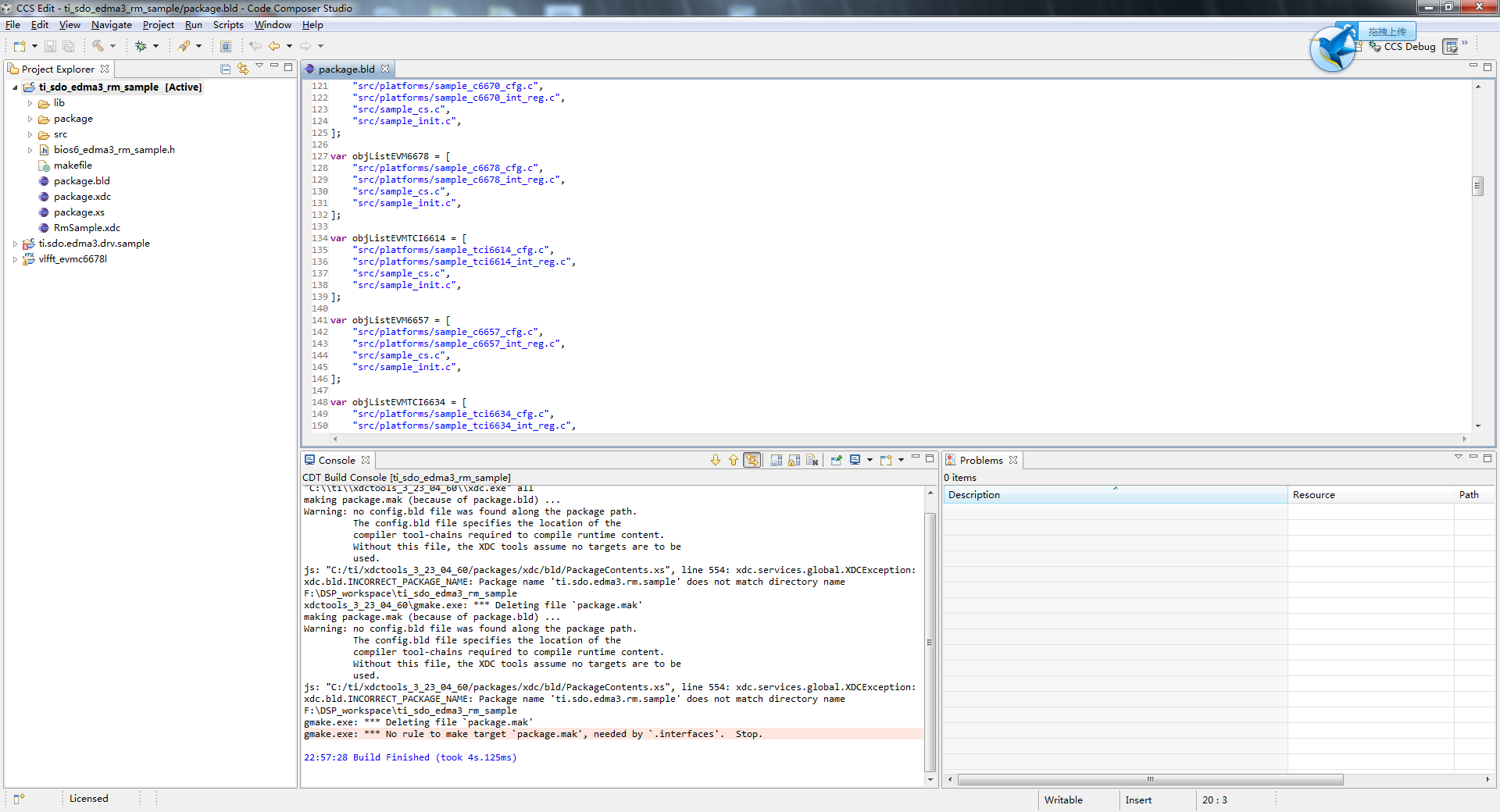Open the Display Selected Console dropdown
This screenshot has width=1500, height=812.
coord(870,460)
